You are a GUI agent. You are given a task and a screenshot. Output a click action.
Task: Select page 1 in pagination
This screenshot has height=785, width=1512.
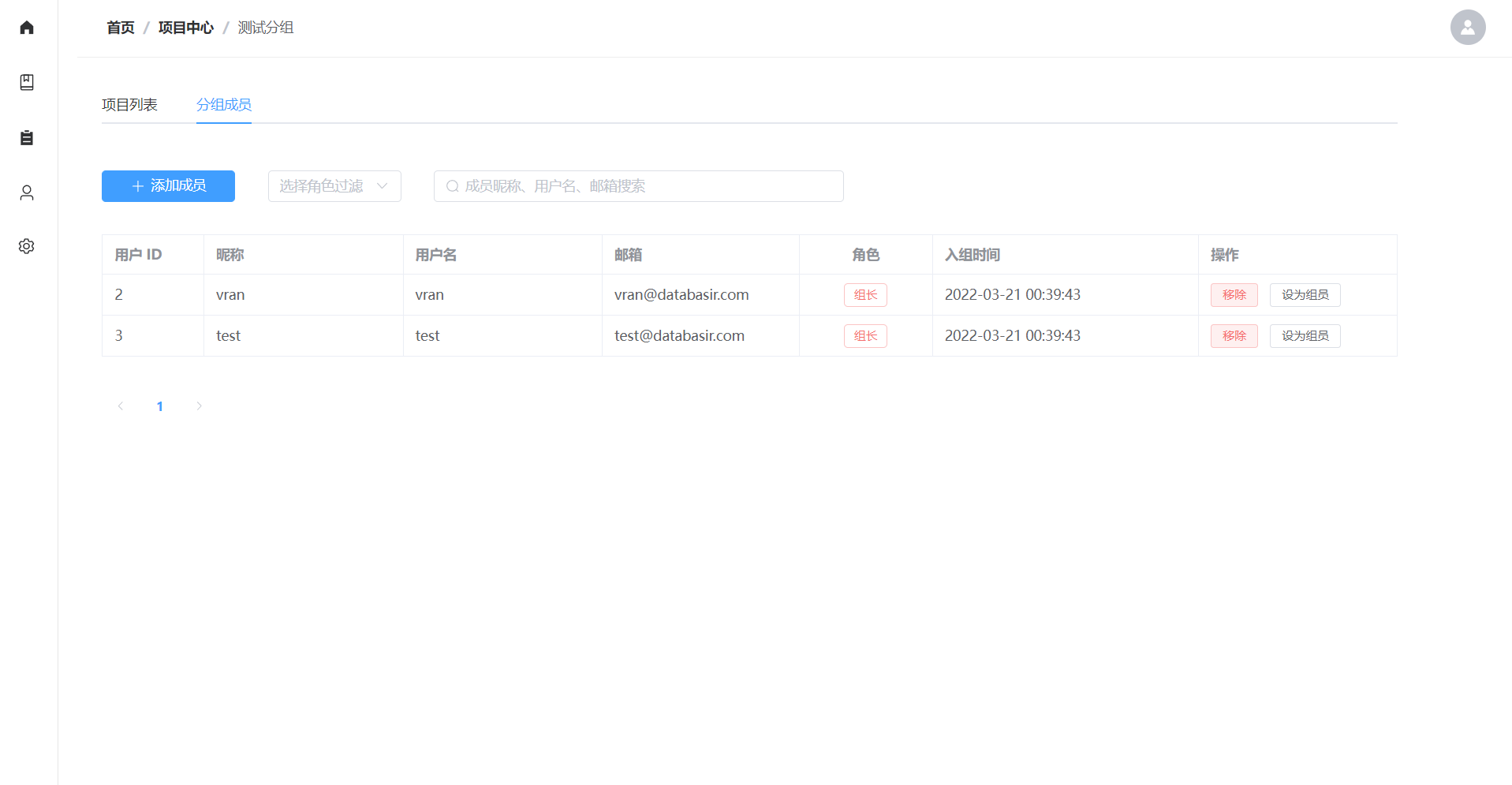click(x=160, y=406)
